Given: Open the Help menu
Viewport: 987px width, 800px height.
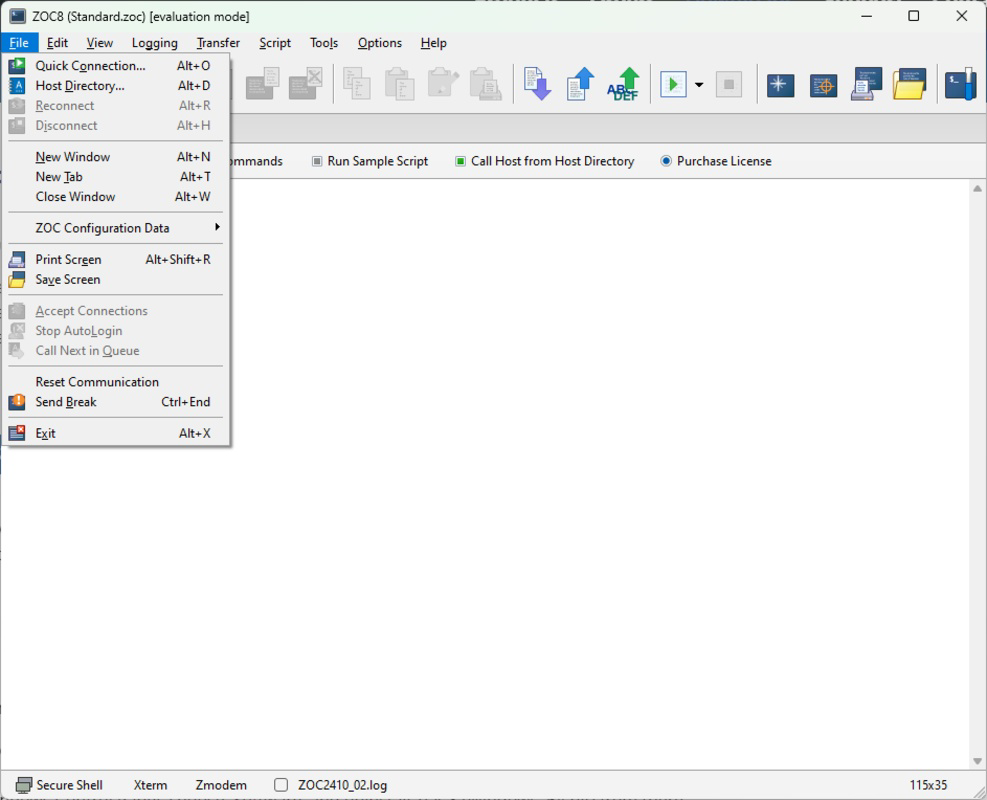Looking at the screenshot, I should coord(433,43).
